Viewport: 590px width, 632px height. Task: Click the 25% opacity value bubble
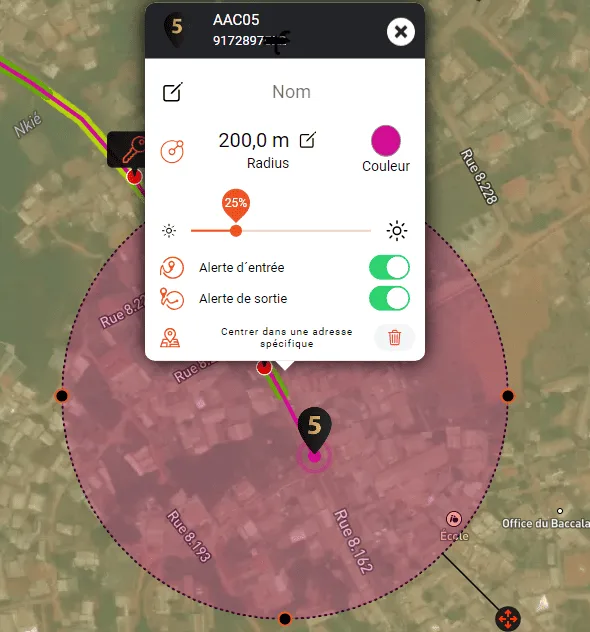point(236,203)
